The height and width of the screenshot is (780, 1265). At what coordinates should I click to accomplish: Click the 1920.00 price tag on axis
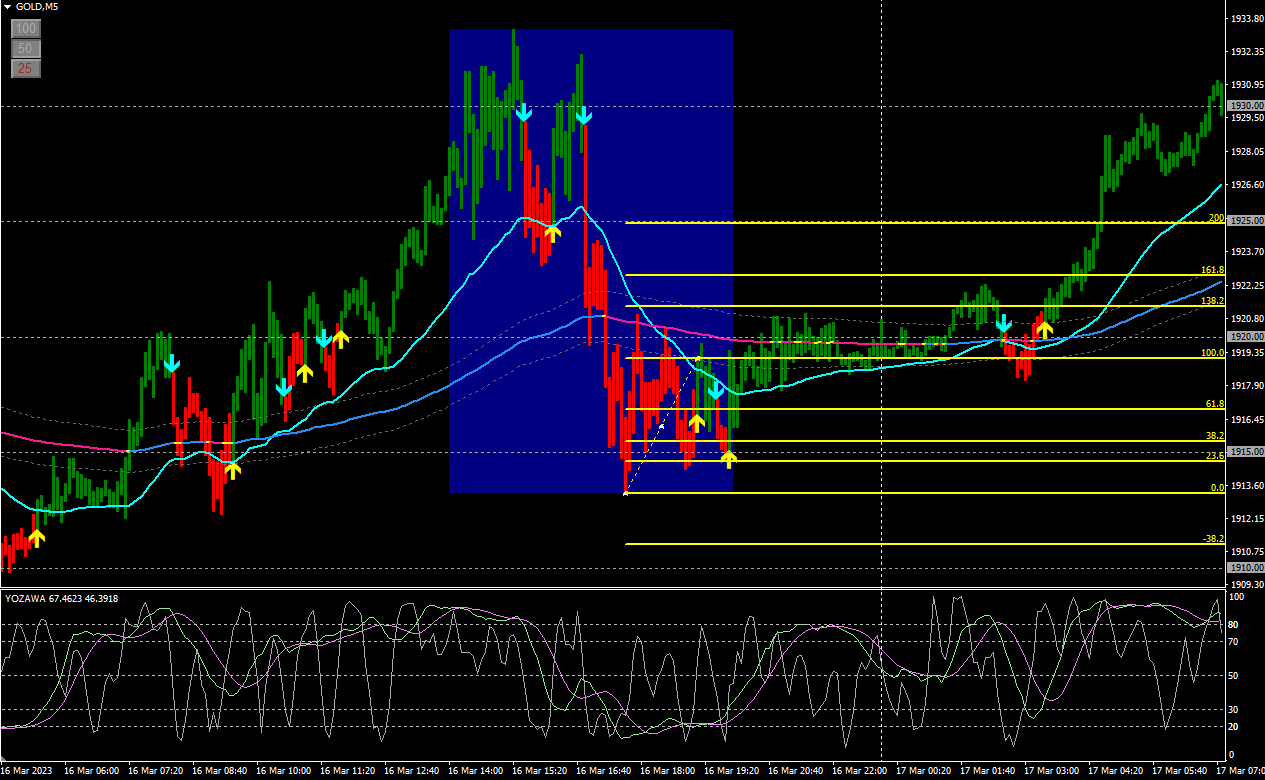click(x=1246, y=337)
